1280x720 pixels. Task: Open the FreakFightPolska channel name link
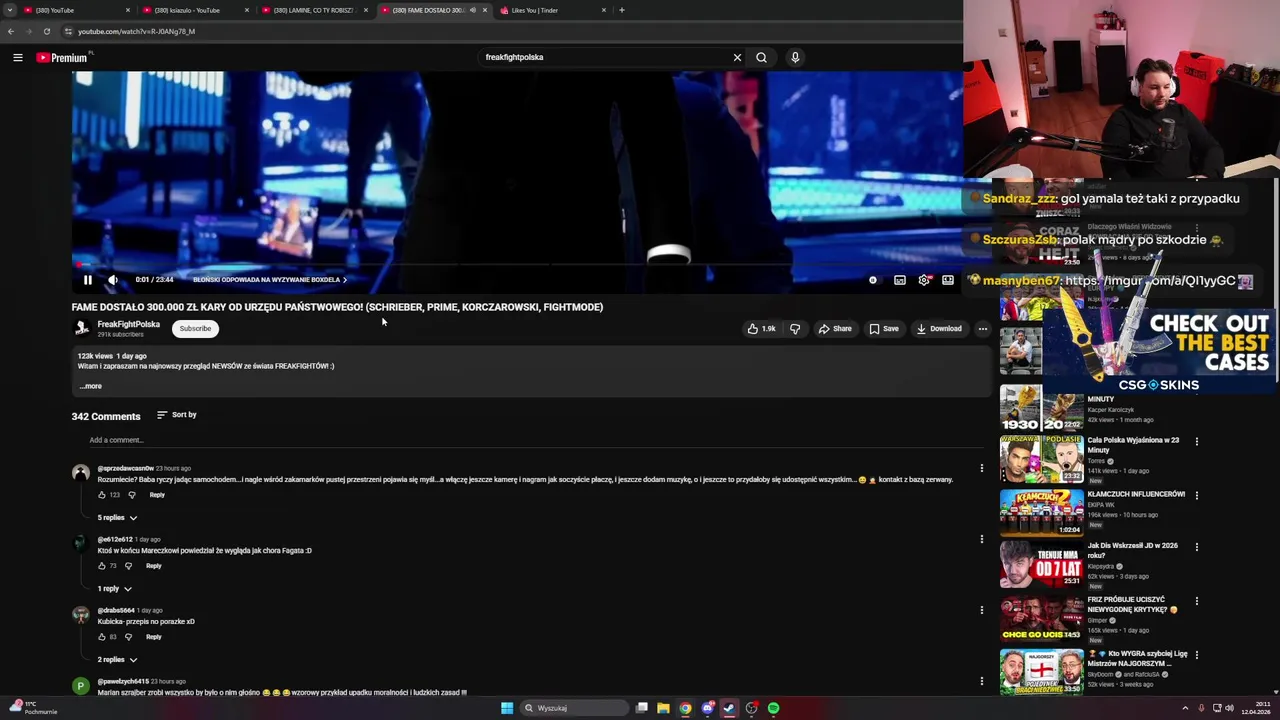[x=128, y=324]
